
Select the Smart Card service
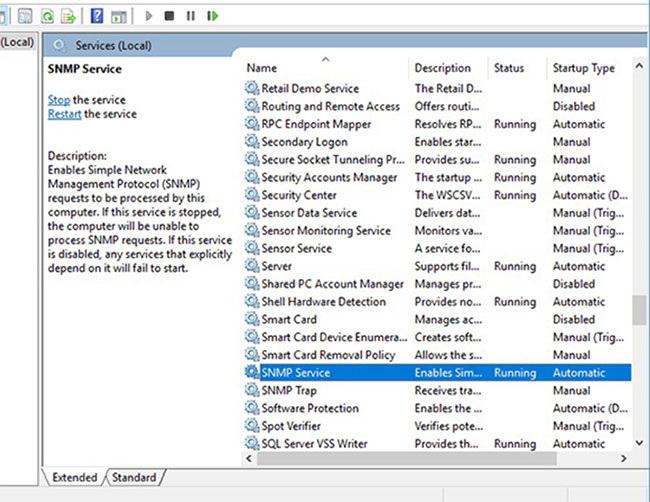coord(289,320)
